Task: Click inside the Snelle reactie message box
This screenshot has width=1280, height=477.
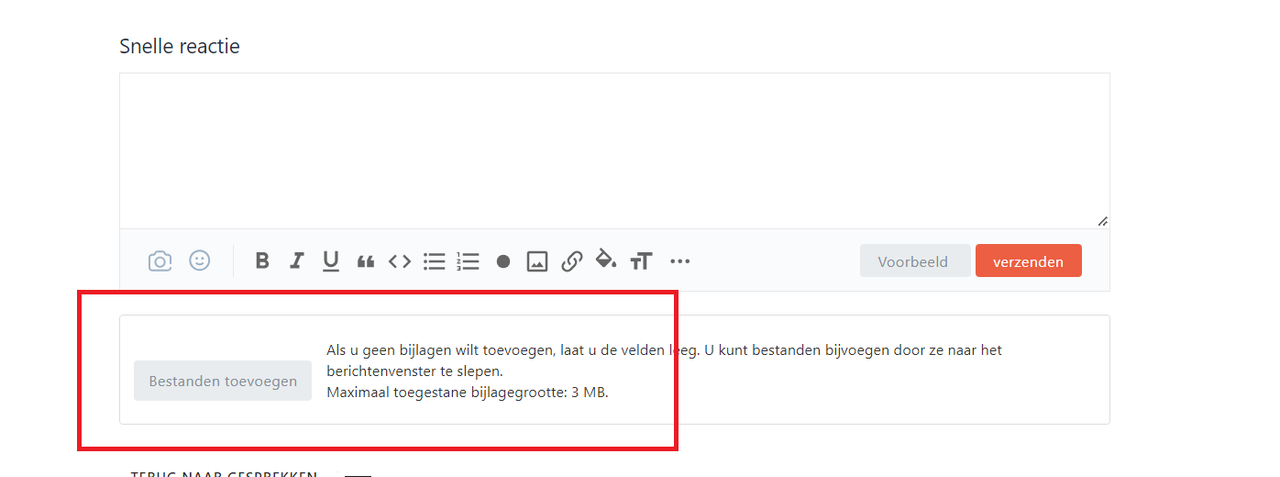Action: (614, 150)
